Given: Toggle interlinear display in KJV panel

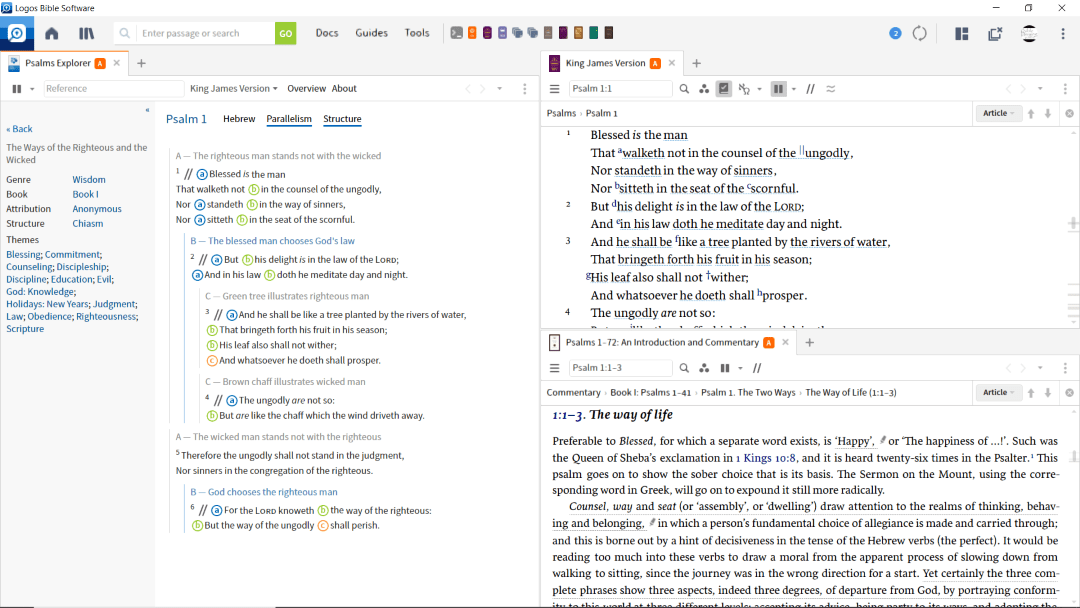Looking at the screenshot, I should point(744,89).
